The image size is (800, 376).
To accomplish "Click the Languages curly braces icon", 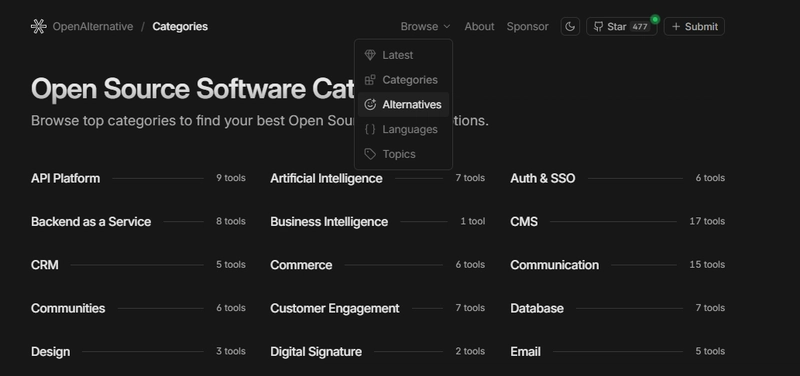I will [x=370, y=130].
